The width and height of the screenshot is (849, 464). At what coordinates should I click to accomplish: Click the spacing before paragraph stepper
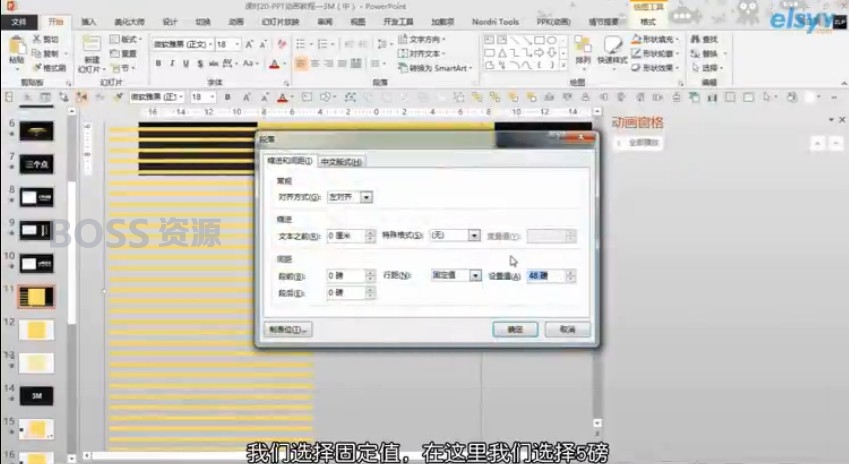tap(370, 276)
